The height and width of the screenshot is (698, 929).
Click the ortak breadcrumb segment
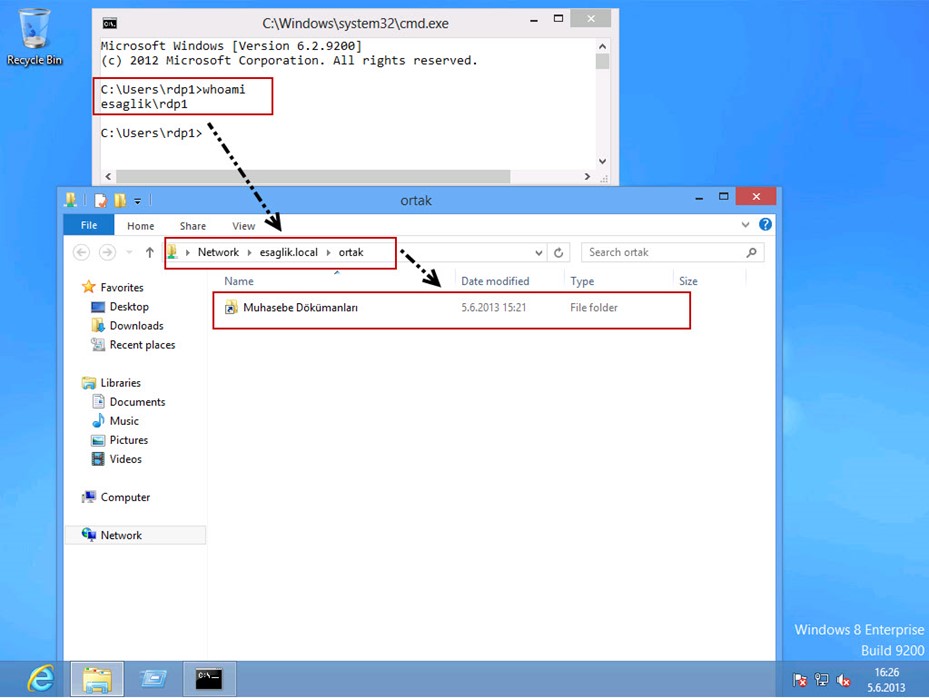(351, 252)
